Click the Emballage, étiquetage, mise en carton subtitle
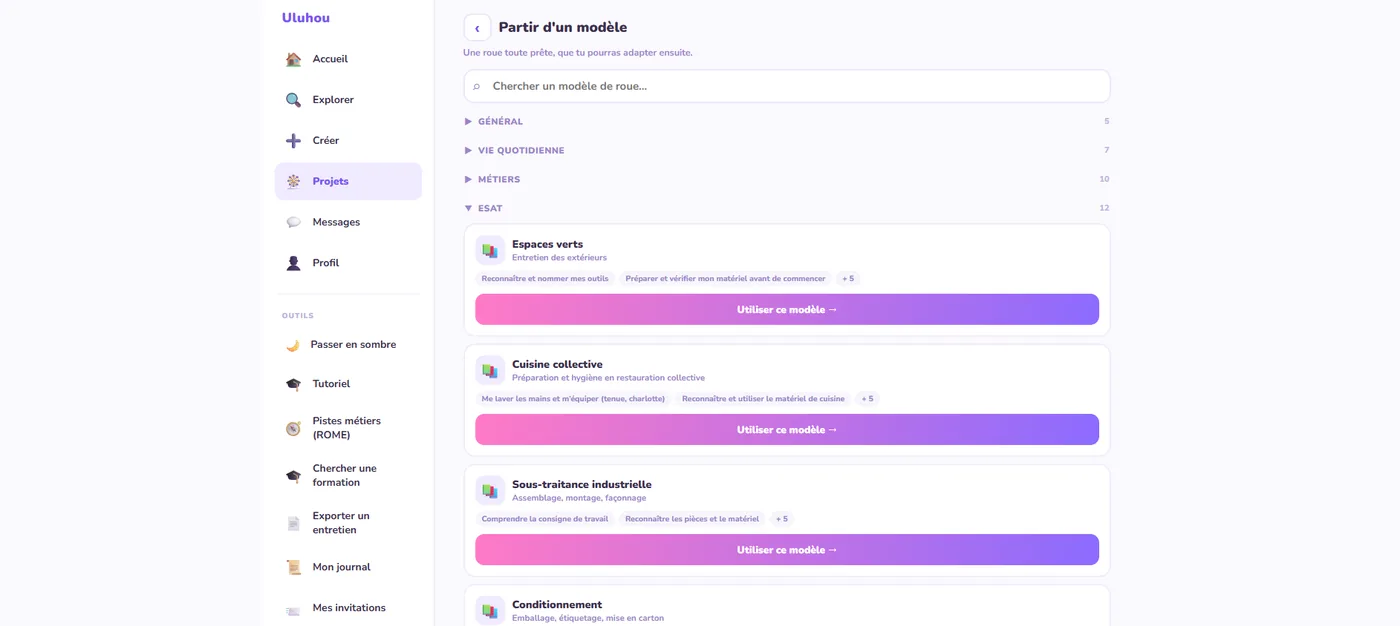 pyautogui.click(x=588, y=618)
